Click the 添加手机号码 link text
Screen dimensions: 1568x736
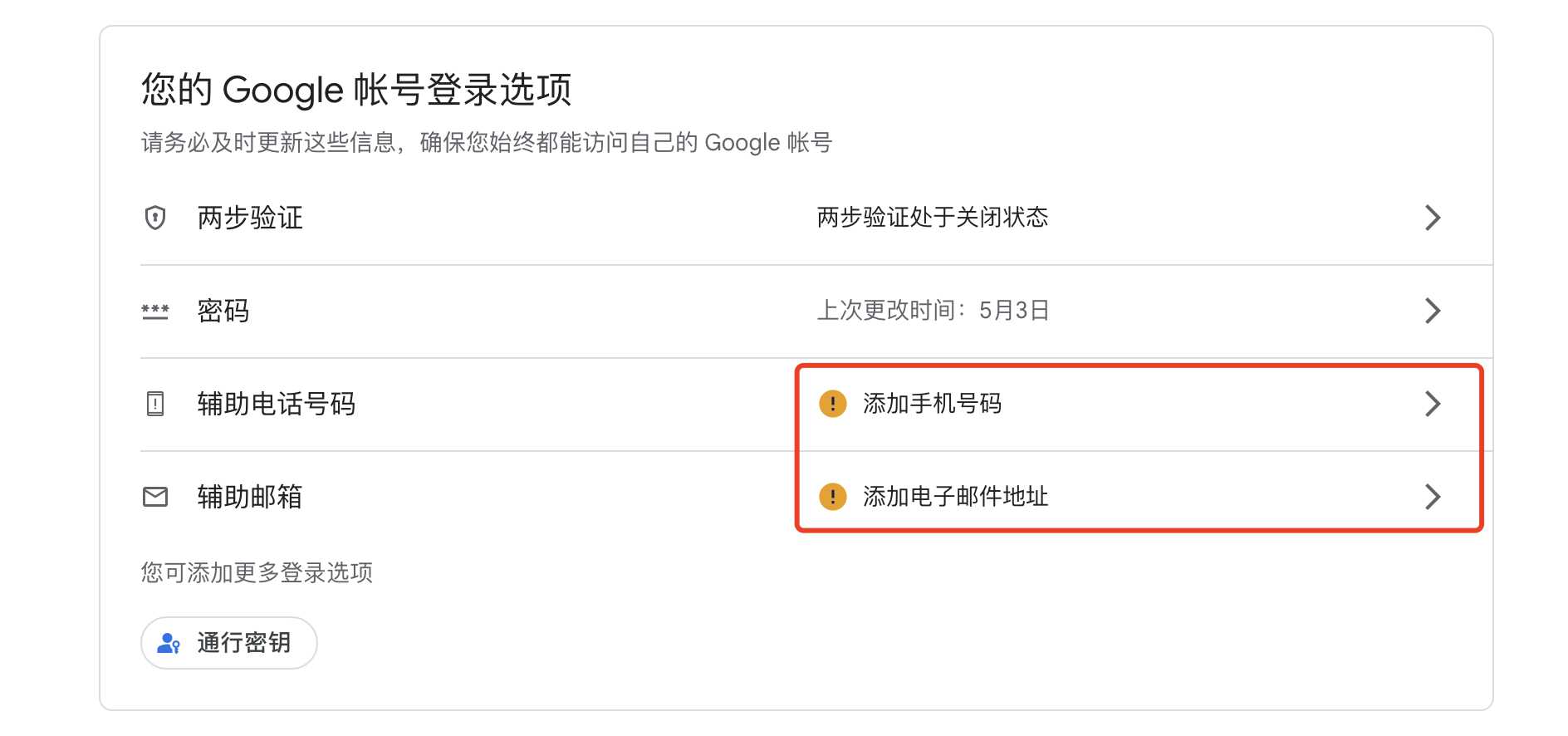tap(932, 404)
